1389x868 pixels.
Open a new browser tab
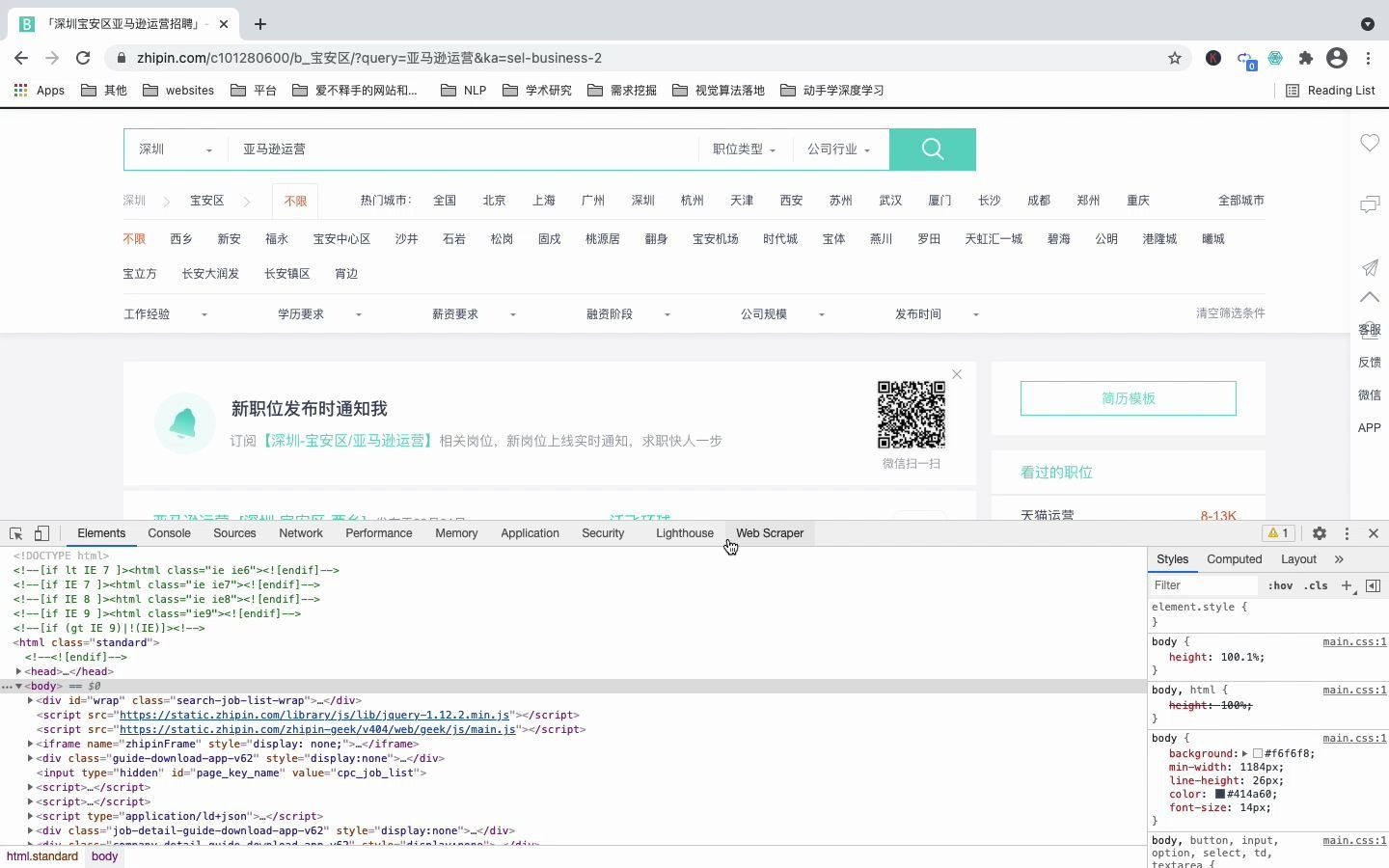259,23
